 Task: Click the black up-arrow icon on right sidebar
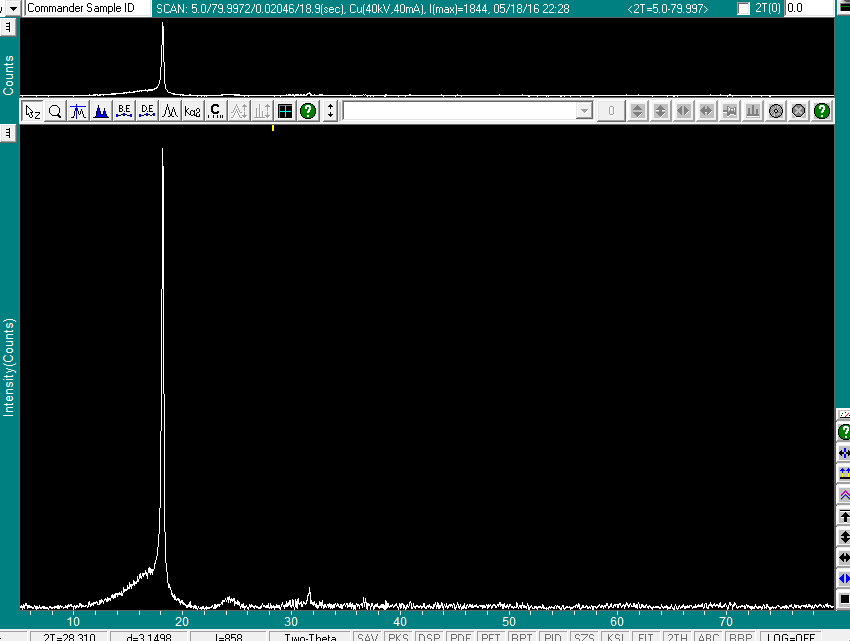point(844,517)
